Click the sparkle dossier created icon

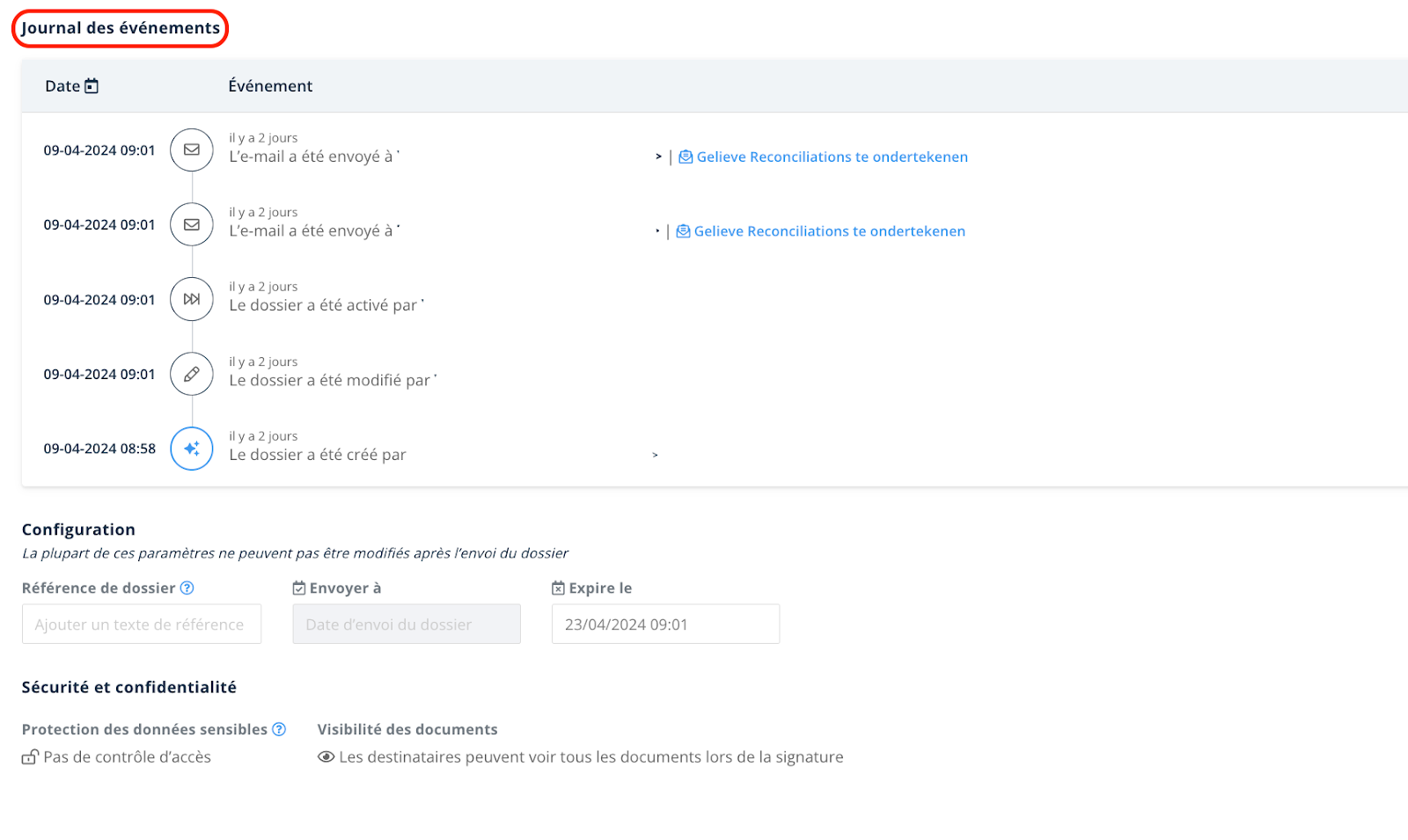click(192, 449)
